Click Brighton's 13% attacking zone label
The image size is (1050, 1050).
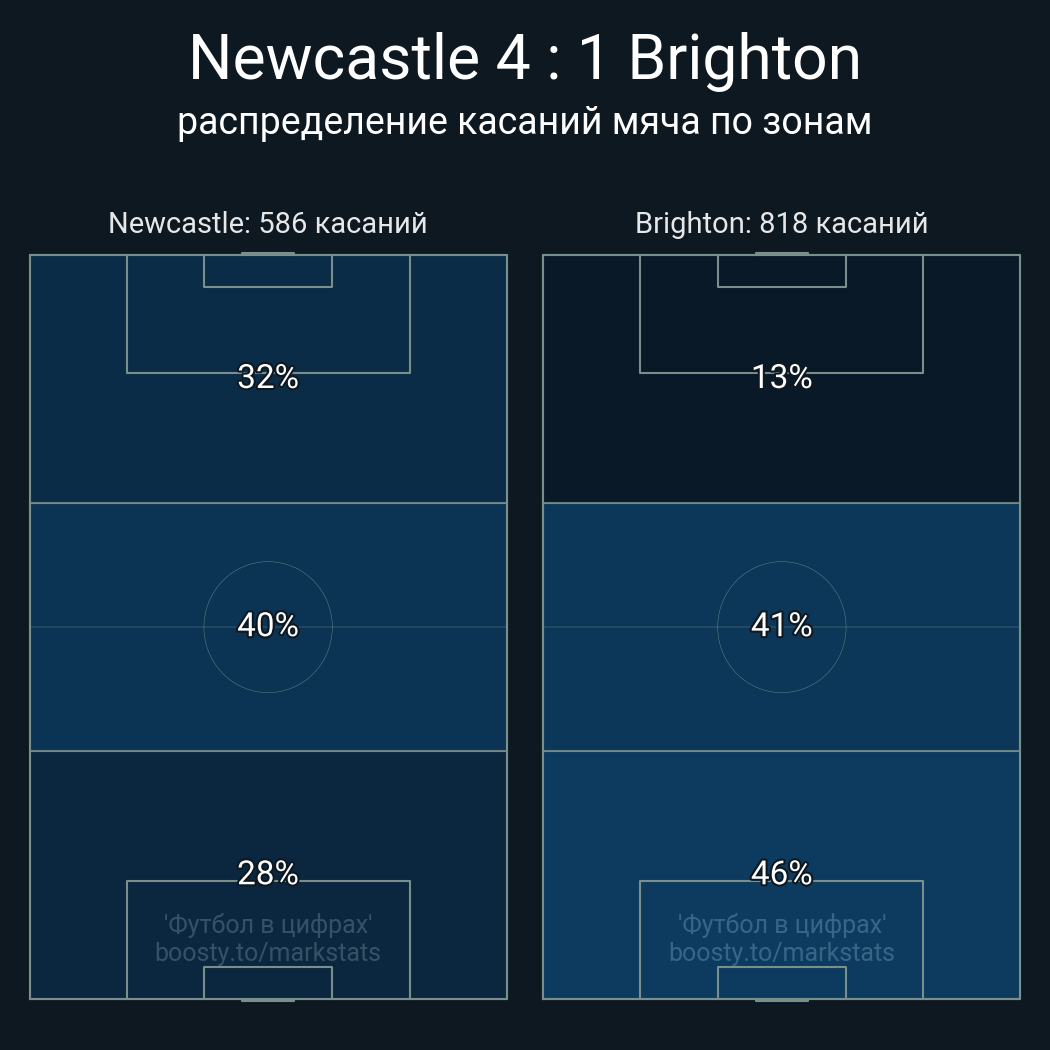(781, 377)
